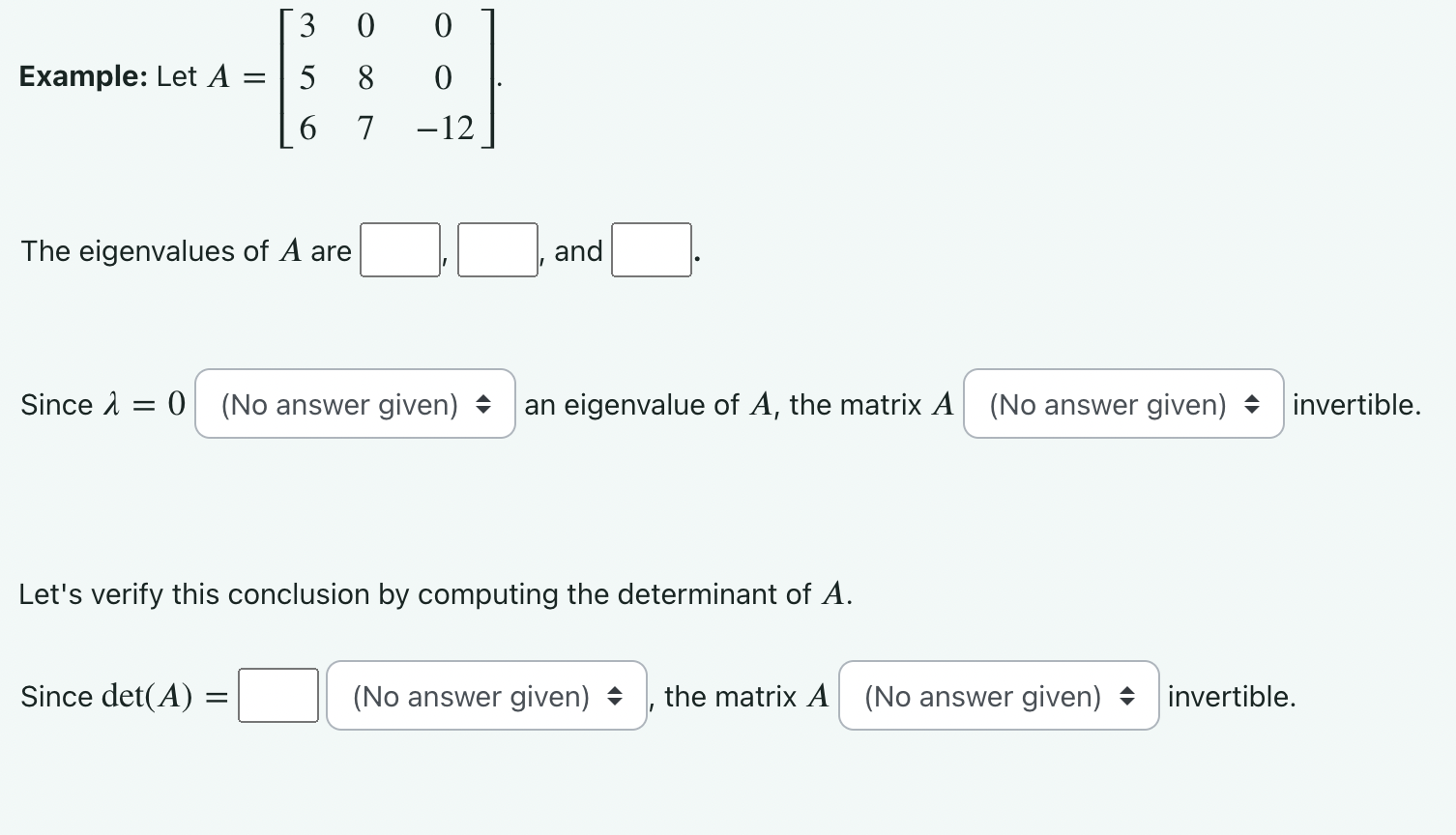
Task: Open the 'is/is not' dropdown after 'Since λ = 0'
Action: coord(355,404)
